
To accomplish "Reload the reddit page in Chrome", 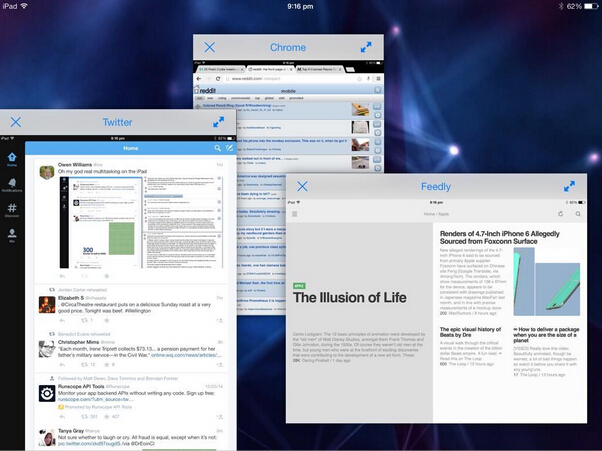I will tap(218, 79).
